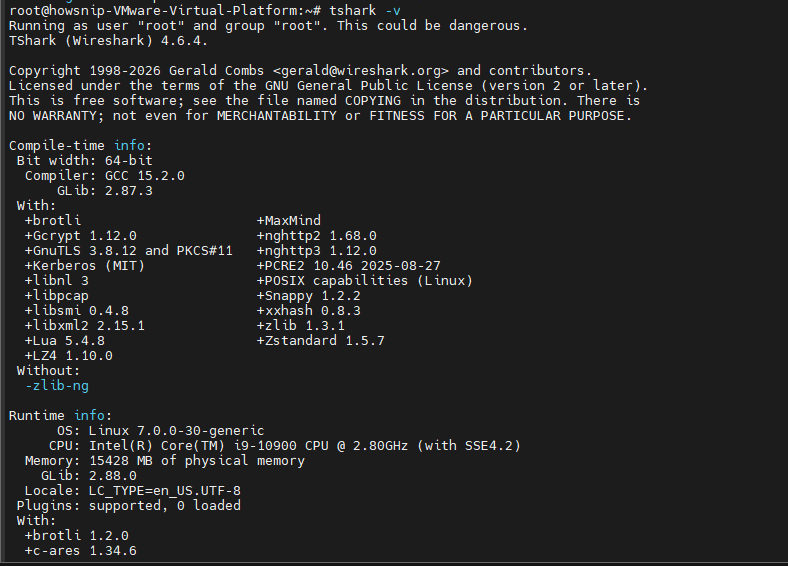Click the '+PCRE2 10.46 2025-08-27' entry

(x=348, y=266)
